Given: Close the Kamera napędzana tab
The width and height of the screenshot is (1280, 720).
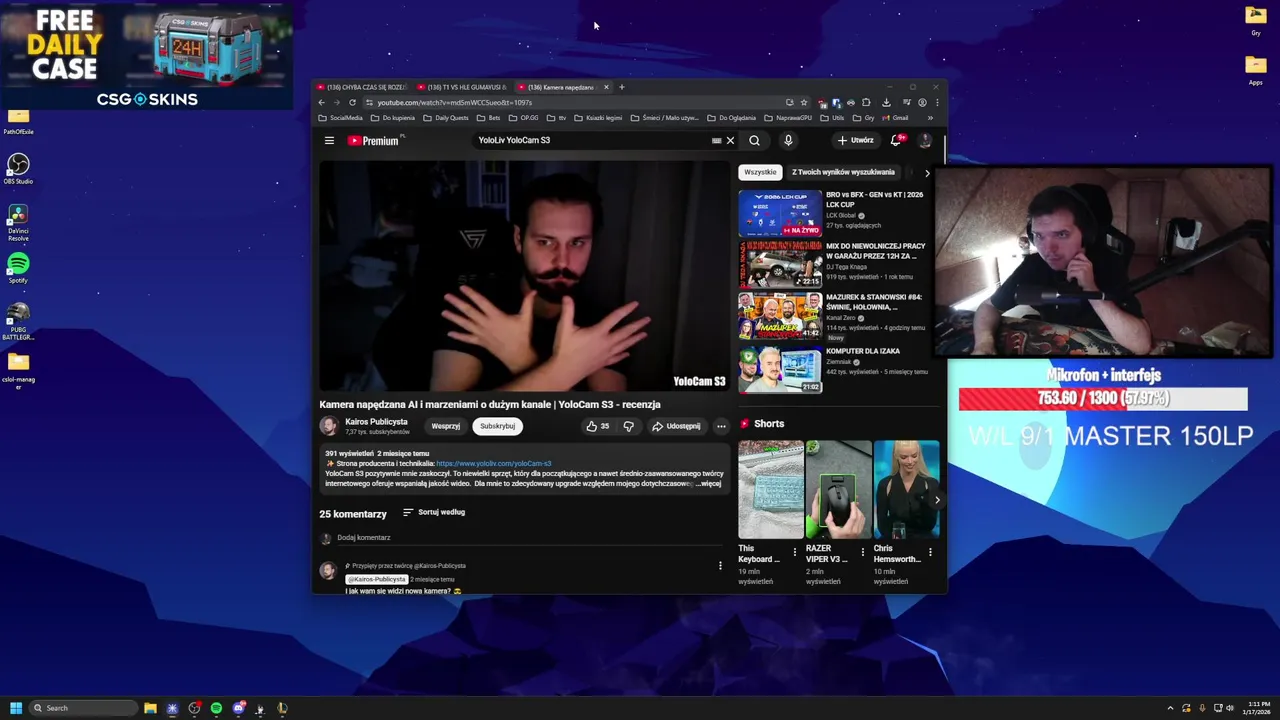Looking at the screenshot, I should coord(605,87).
